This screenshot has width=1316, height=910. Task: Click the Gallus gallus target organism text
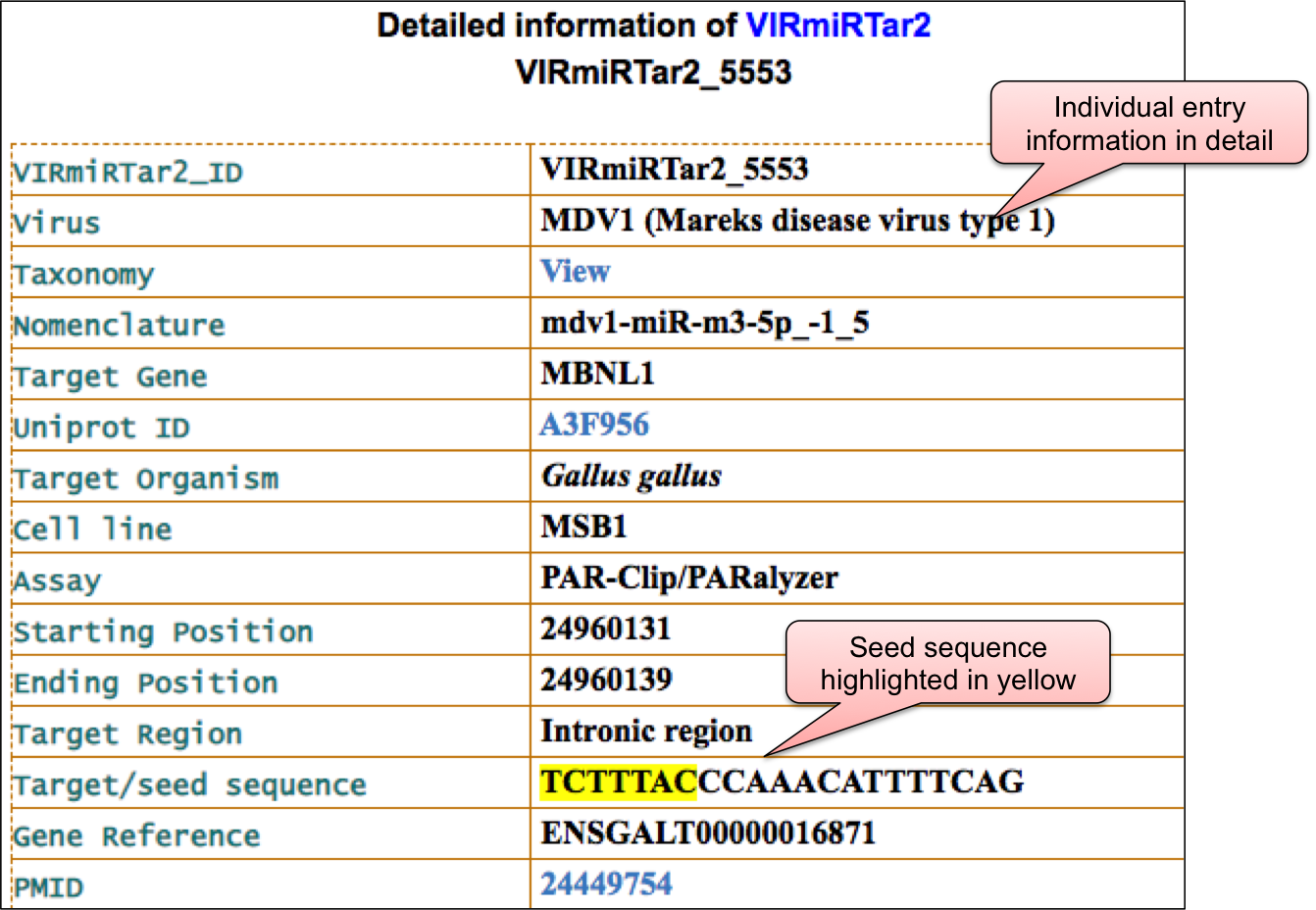(x=632, y=477)
